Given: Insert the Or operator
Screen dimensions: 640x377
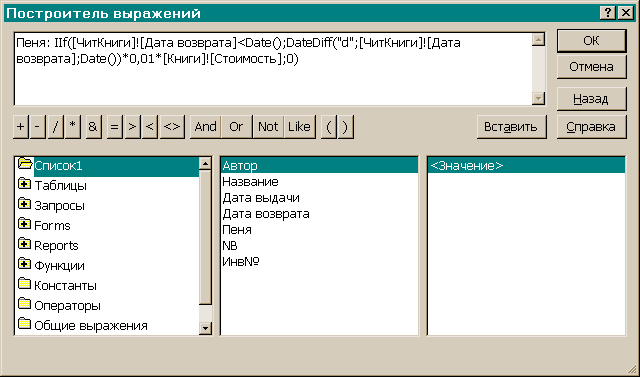Looking at the screenshot, I should [236, 127].
